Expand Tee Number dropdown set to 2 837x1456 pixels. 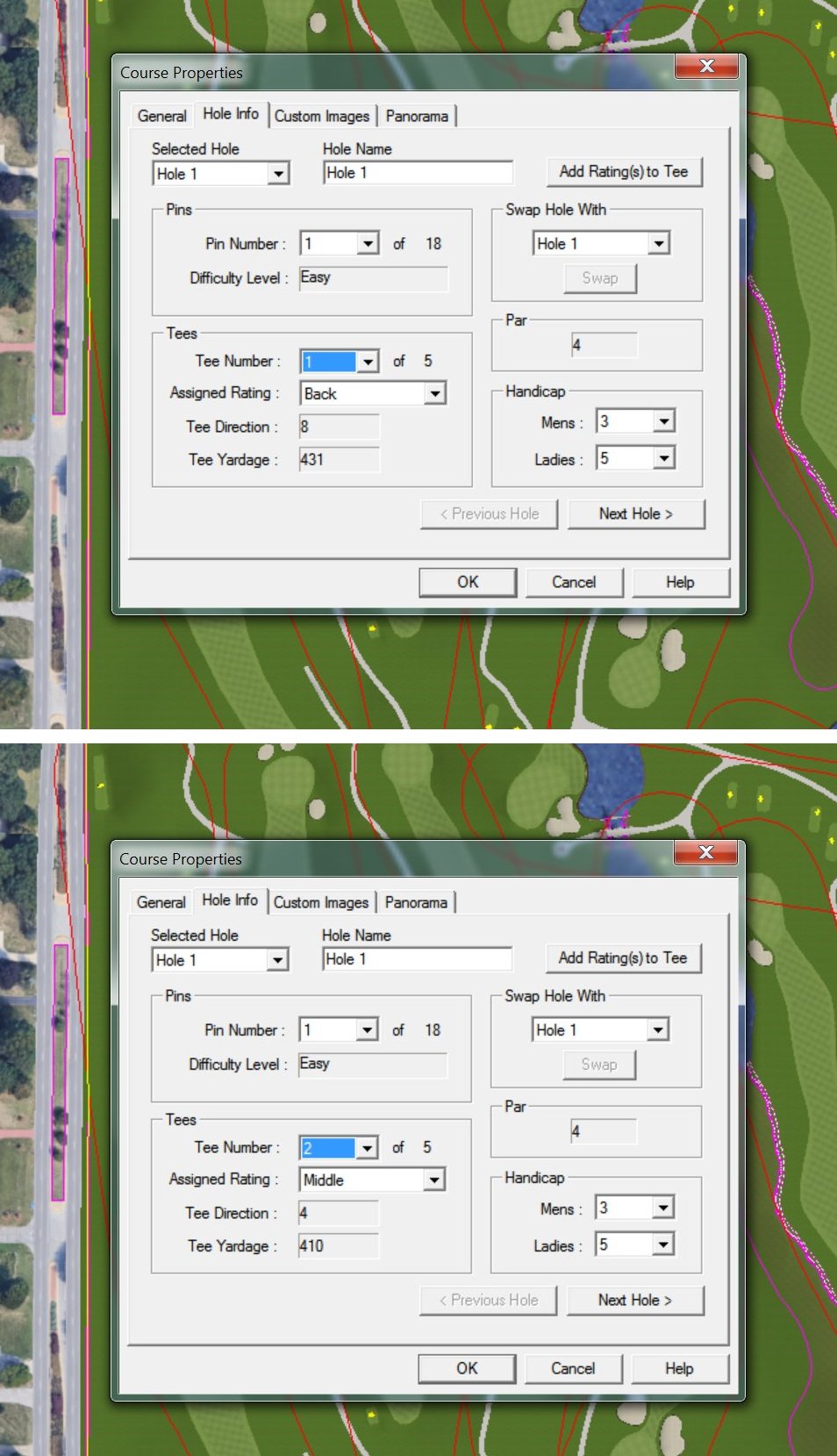pos(368,1148)
